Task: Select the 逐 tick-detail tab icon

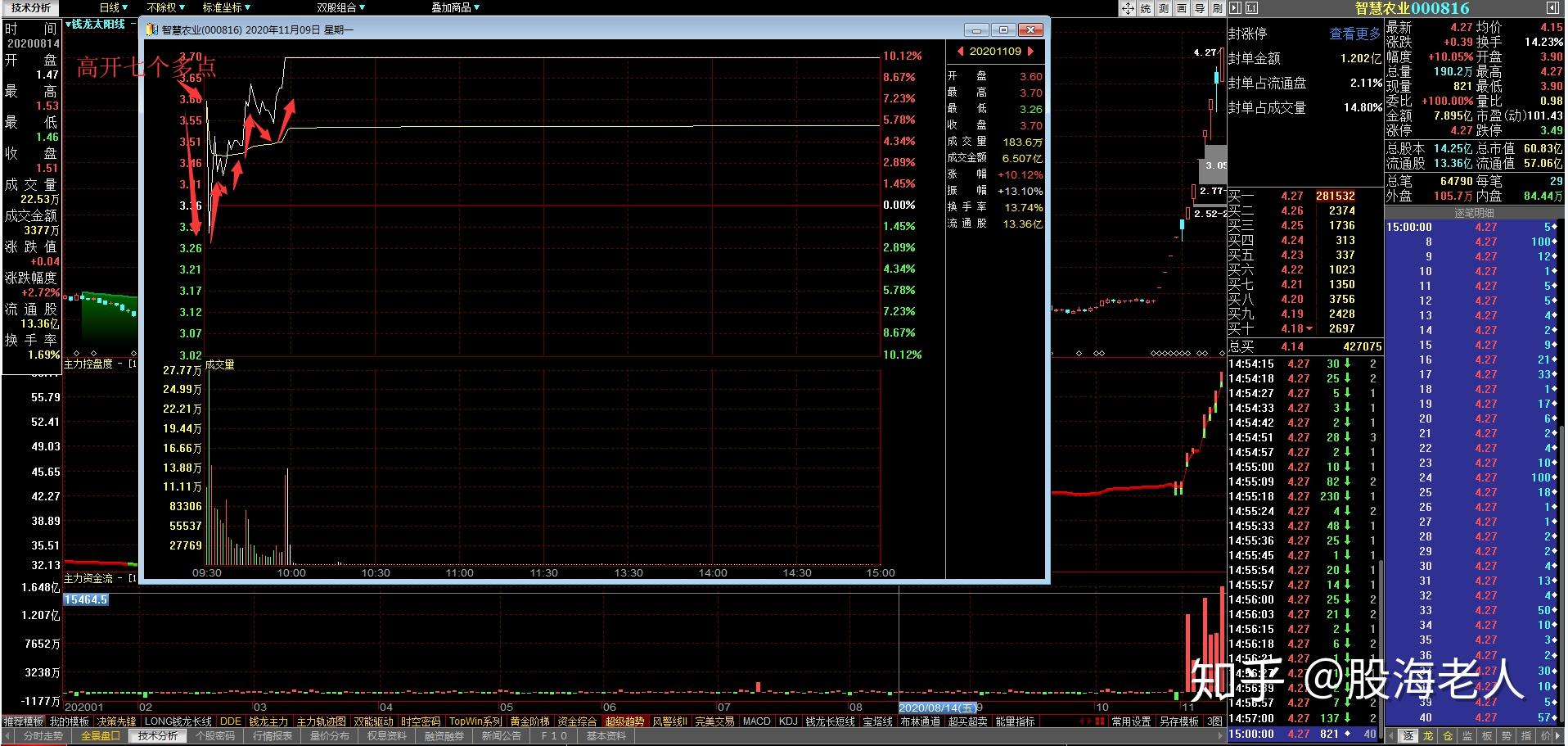Action: [x=1408, y=736]
